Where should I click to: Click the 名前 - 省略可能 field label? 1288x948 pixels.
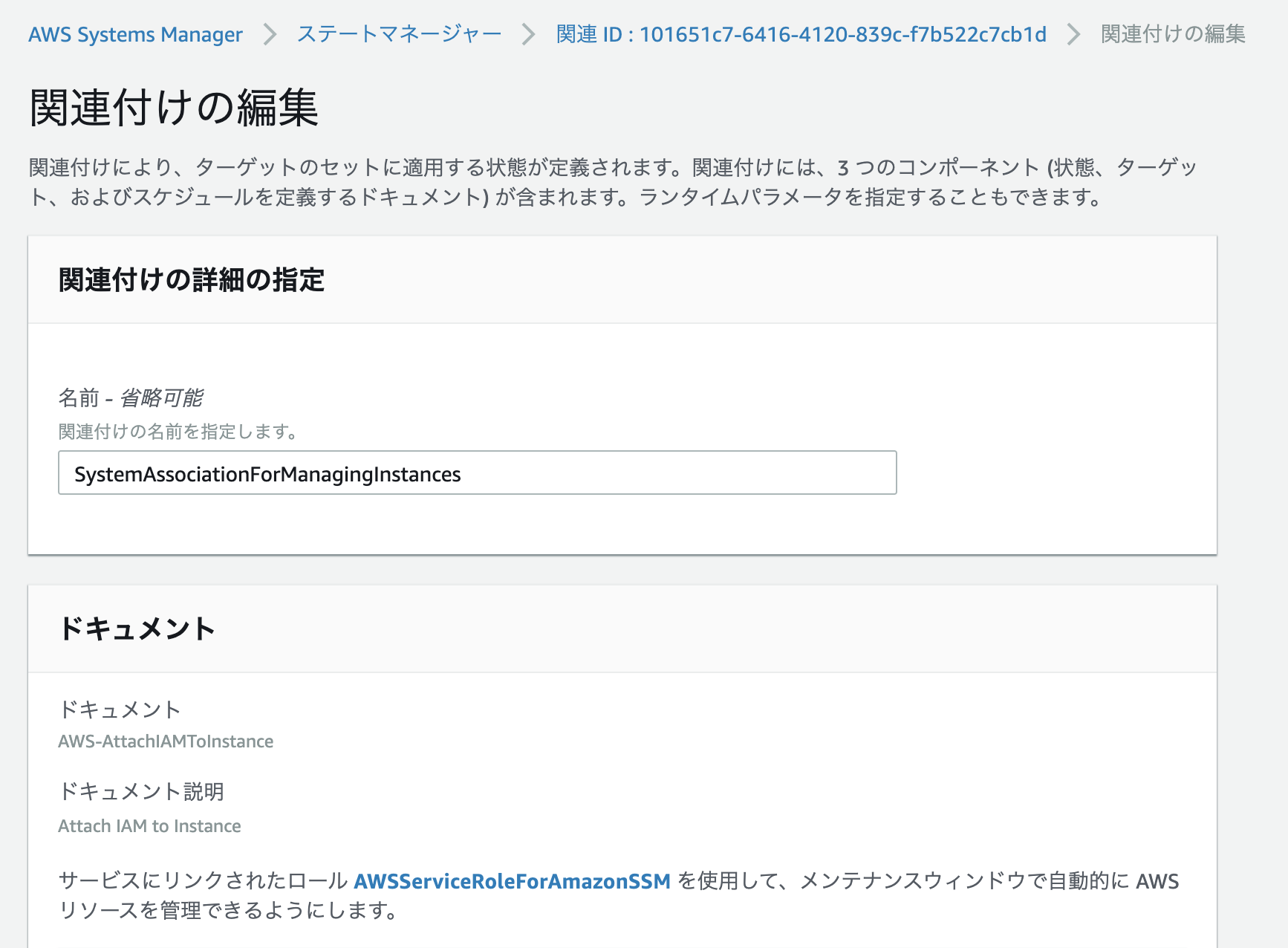pyautogui.click(x=132, y=397)
